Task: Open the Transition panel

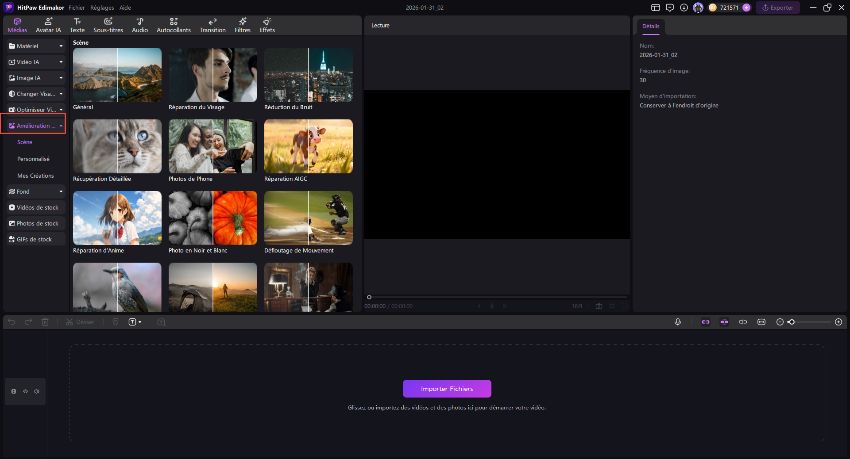Action: 213,24
